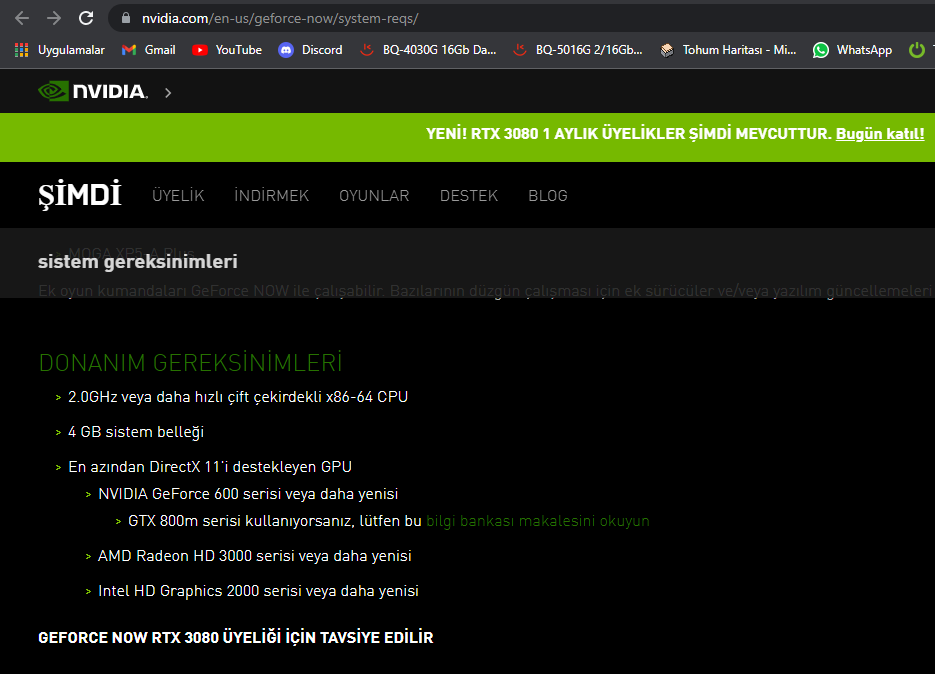Viewport: 935px width, 674px height.
Task: Click the '2.0GHz veya daha hızlı' line
Action: pos(238,397)
